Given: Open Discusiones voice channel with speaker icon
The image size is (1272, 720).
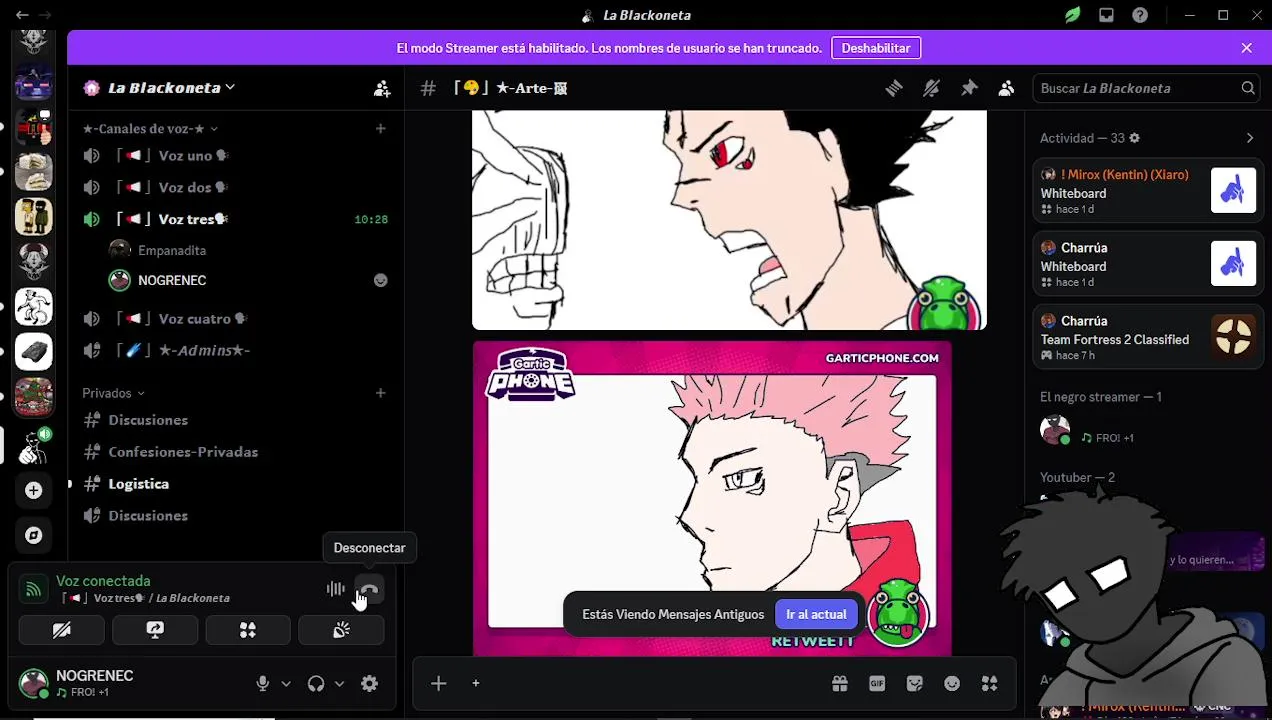Looking at the screenshot, I should (x=236, y=516).
